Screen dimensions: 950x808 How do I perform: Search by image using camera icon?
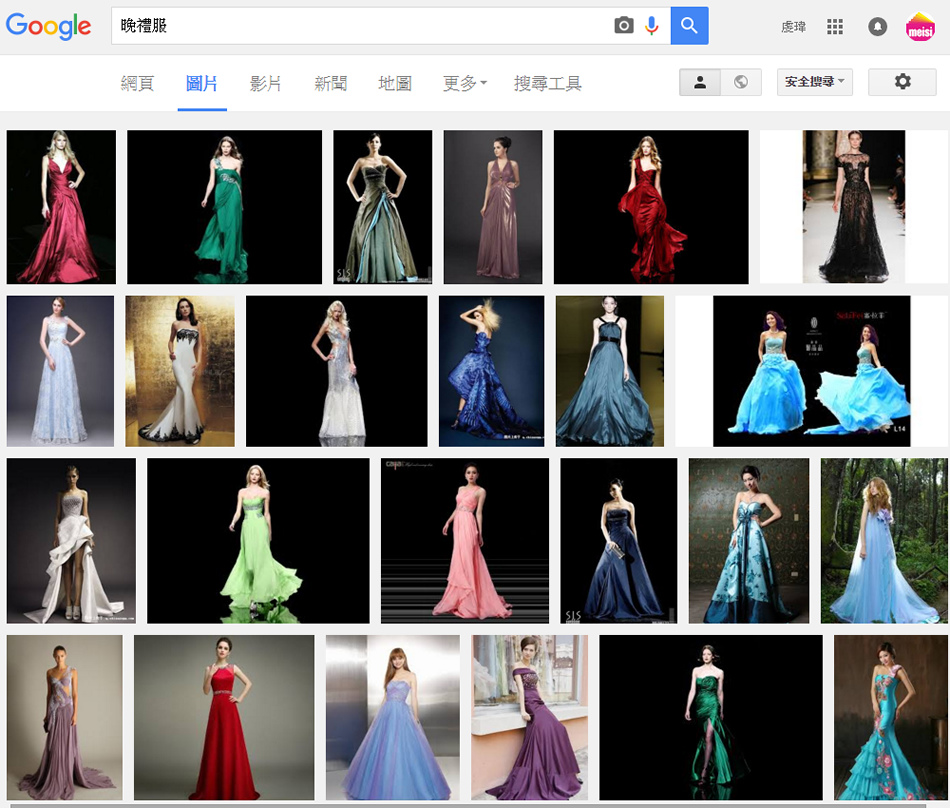click(x=623, y=25)
